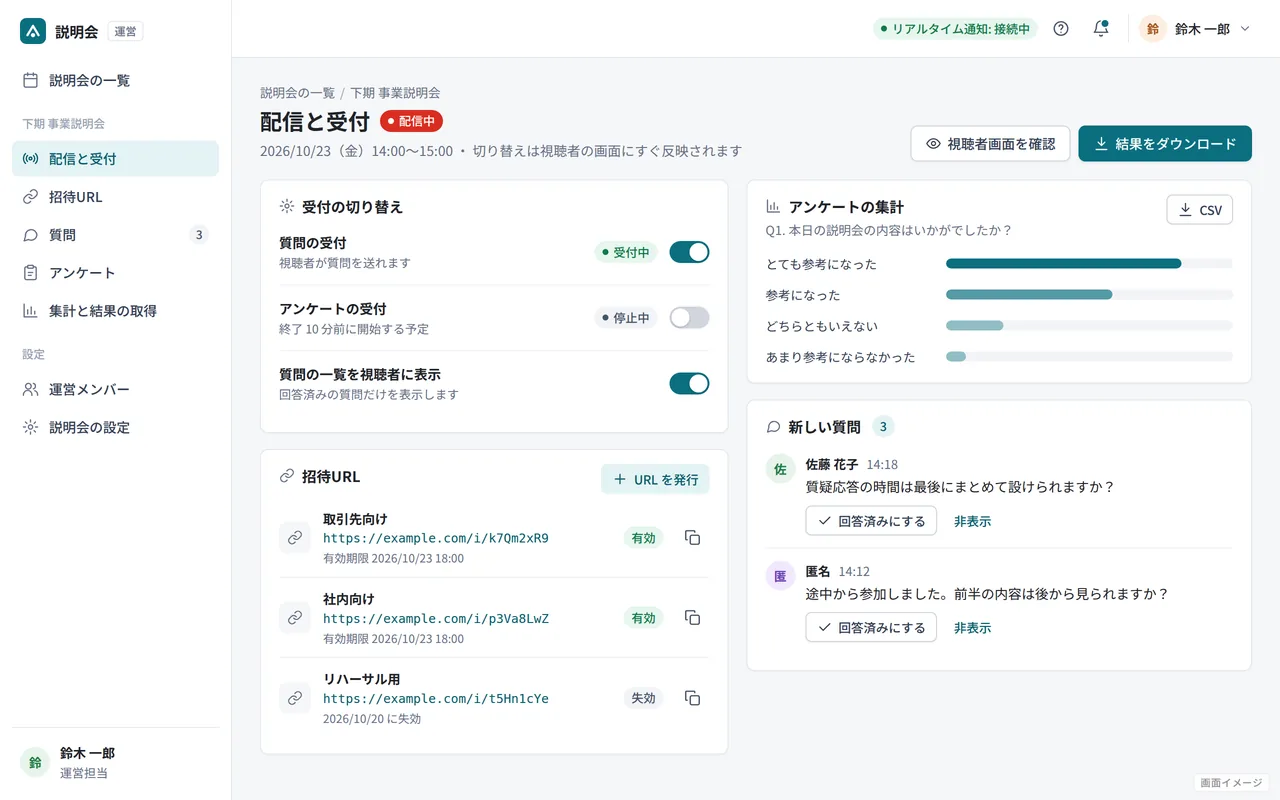
Task: Open 説明会の一覧 in the sidebar
Action: 115,80
